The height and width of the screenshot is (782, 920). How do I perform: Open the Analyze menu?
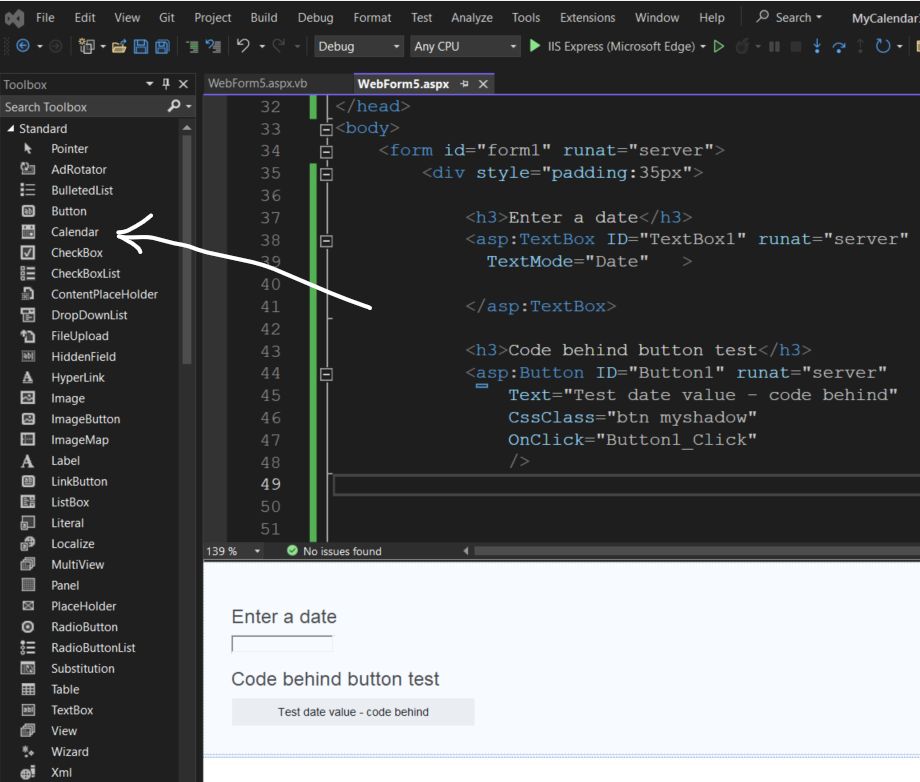click(472, 18)
